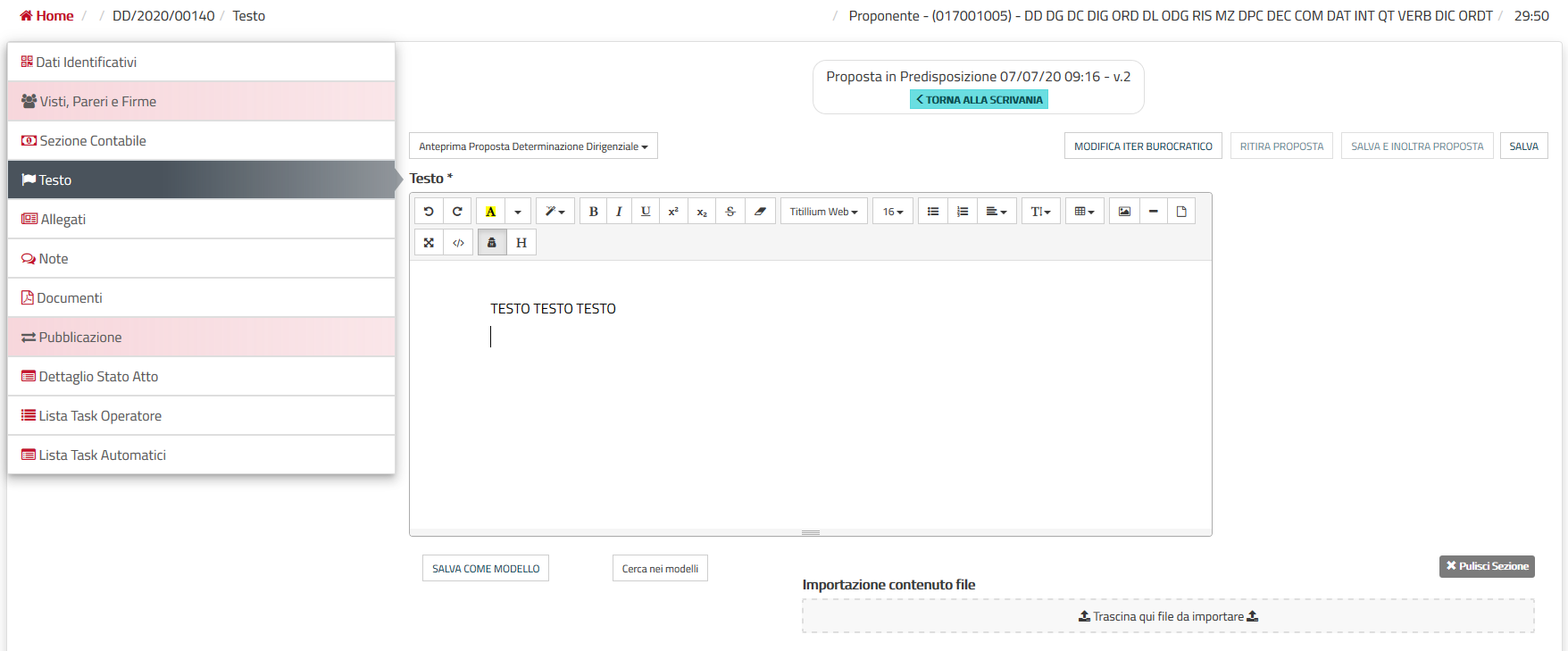Switch editor to full screen mode
The height and width of the screenshot is (651, 1568).
pos(429,243)
